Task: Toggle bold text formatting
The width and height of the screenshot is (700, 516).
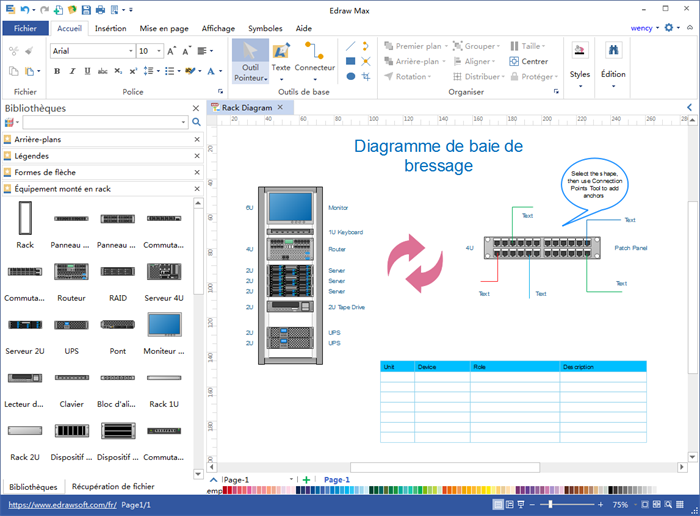Action: [57, 71]
